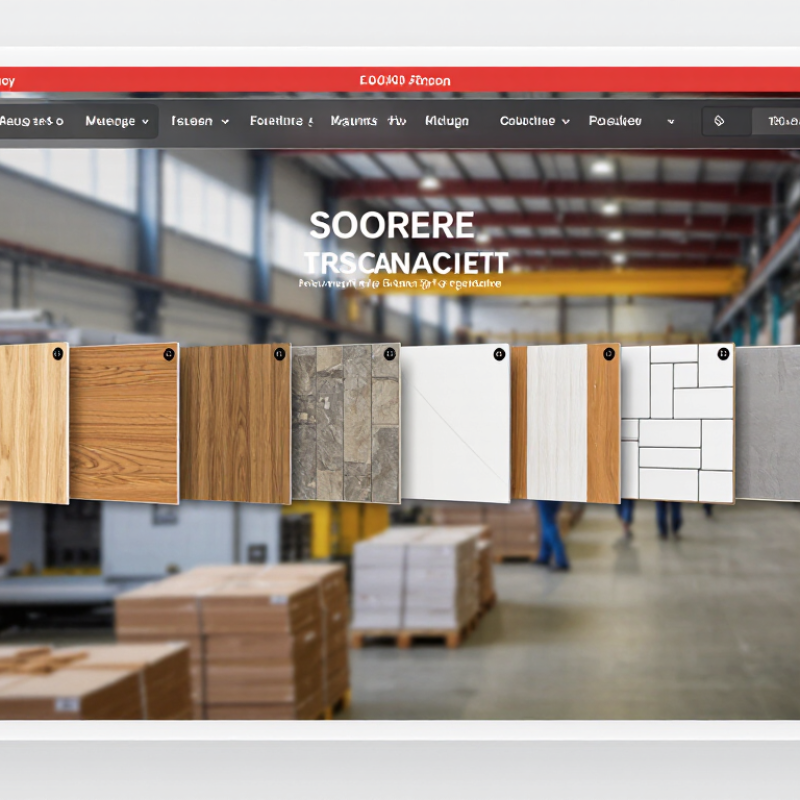Click badge icon on orange horizontal-grain wood sample
This screenshot has width=800, height=800.
pos(168,354)
